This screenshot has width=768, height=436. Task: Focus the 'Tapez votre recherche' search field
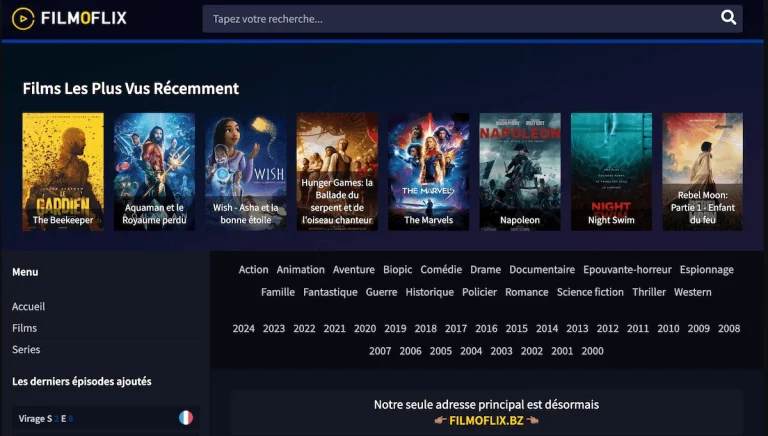click(472, 19)
